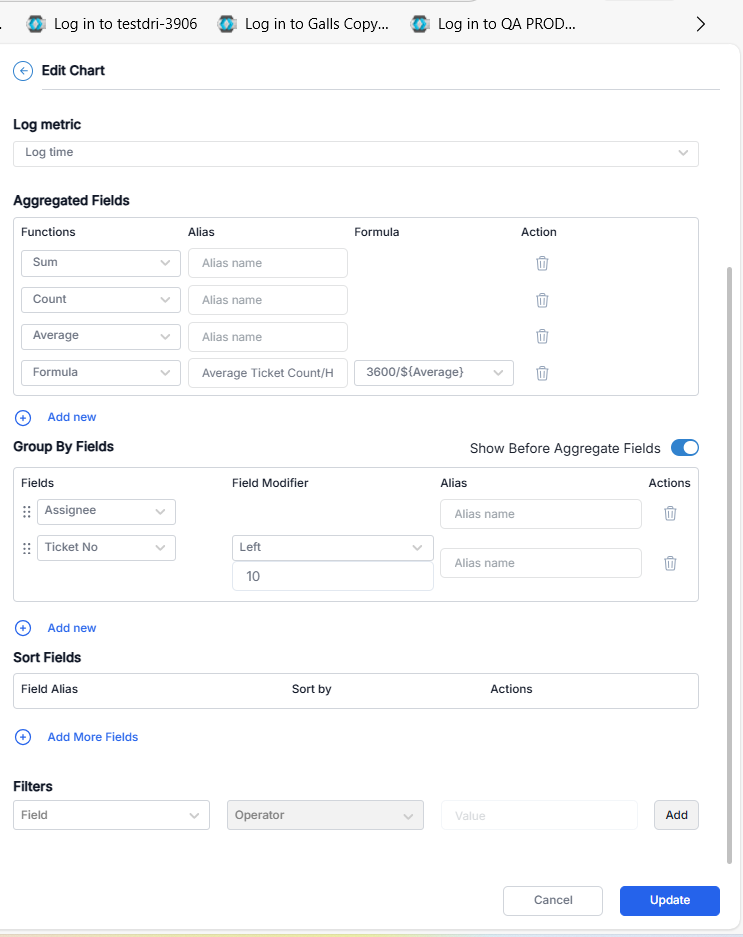Open the Formula function dropdown
The height and width of the screenshot is (937, 743).
coord(100,373)
